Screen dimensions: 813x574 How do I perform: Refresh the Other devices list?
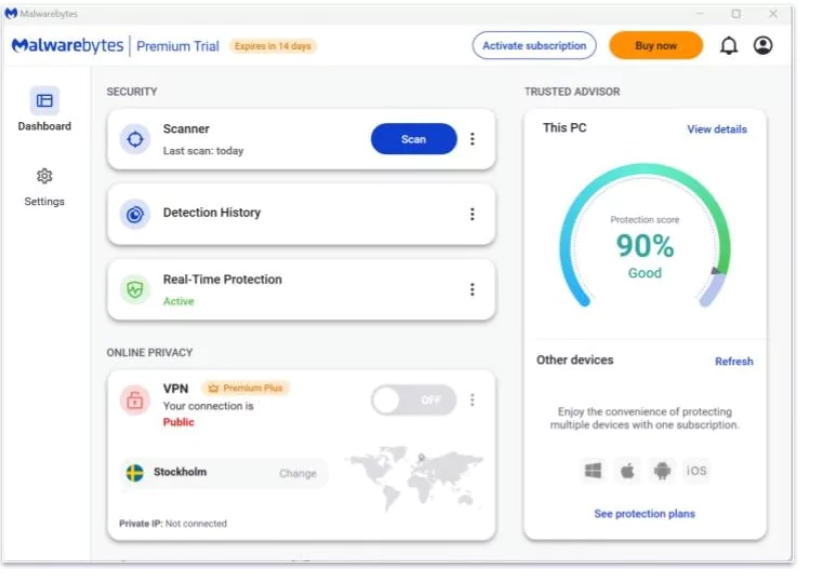[734, 361]
